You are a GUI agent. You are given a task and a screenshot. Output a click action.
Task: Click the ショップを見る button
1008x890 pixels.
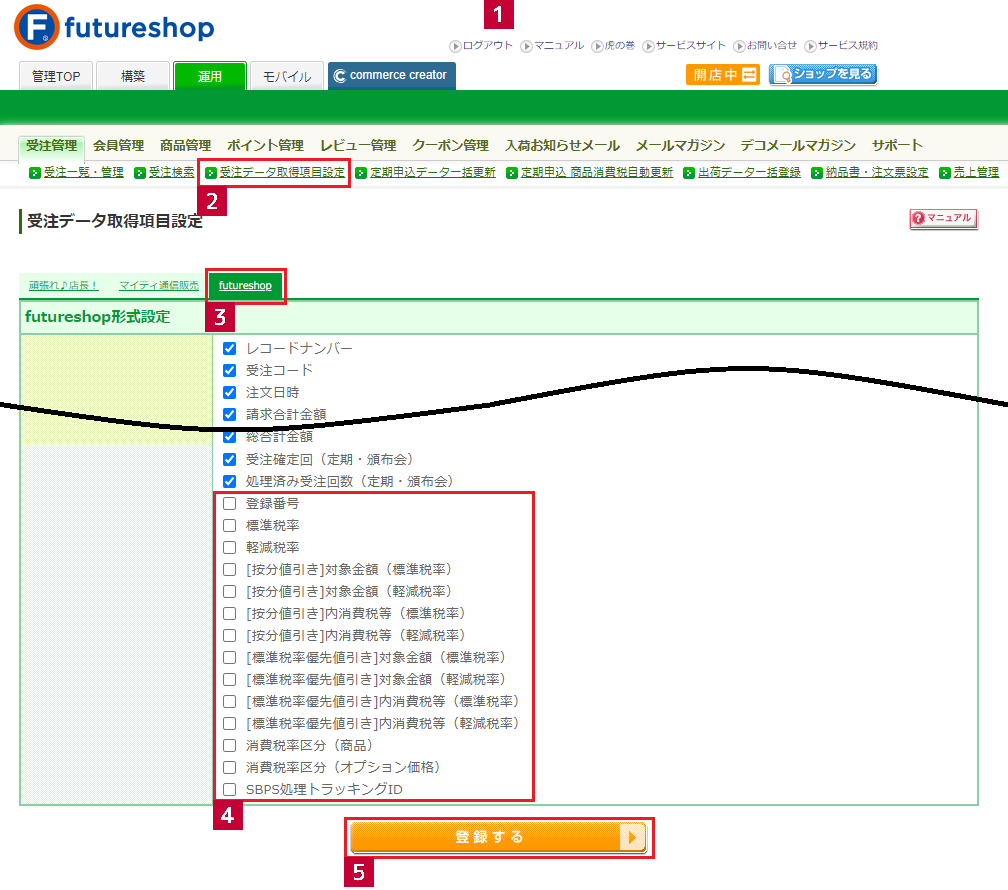point(823,75)
